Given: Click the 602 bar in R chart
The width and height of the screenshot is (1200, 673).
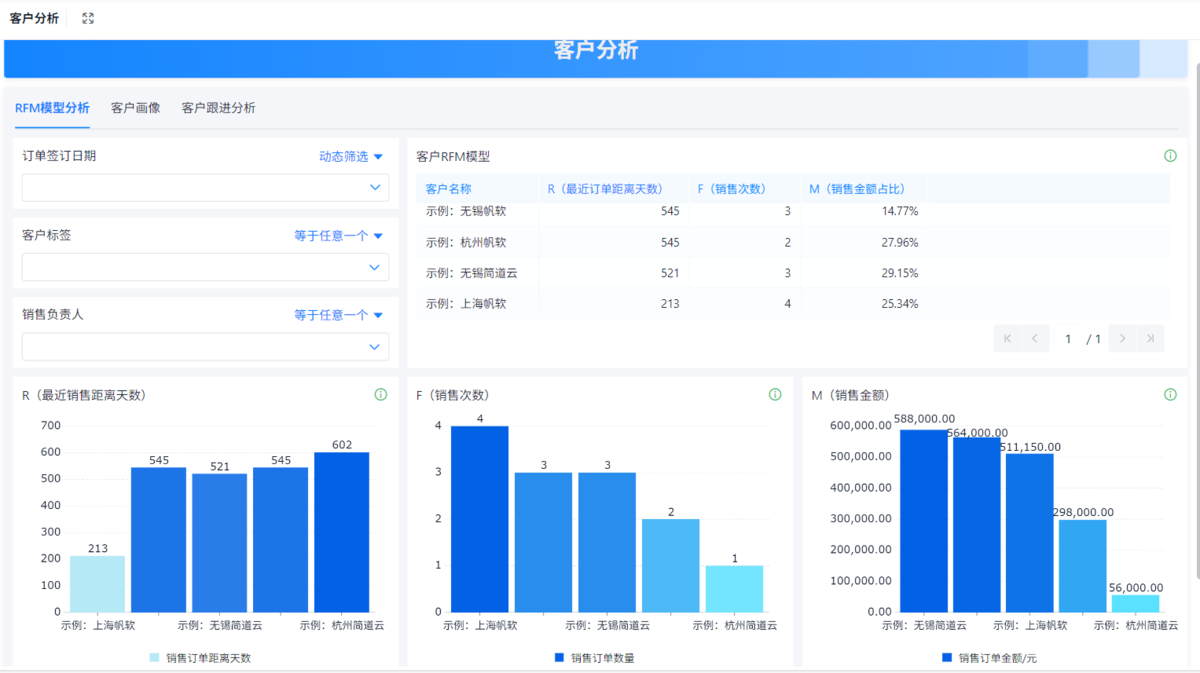Looking at the screenshot, I should pyautogui.click(x=341, y=532).
